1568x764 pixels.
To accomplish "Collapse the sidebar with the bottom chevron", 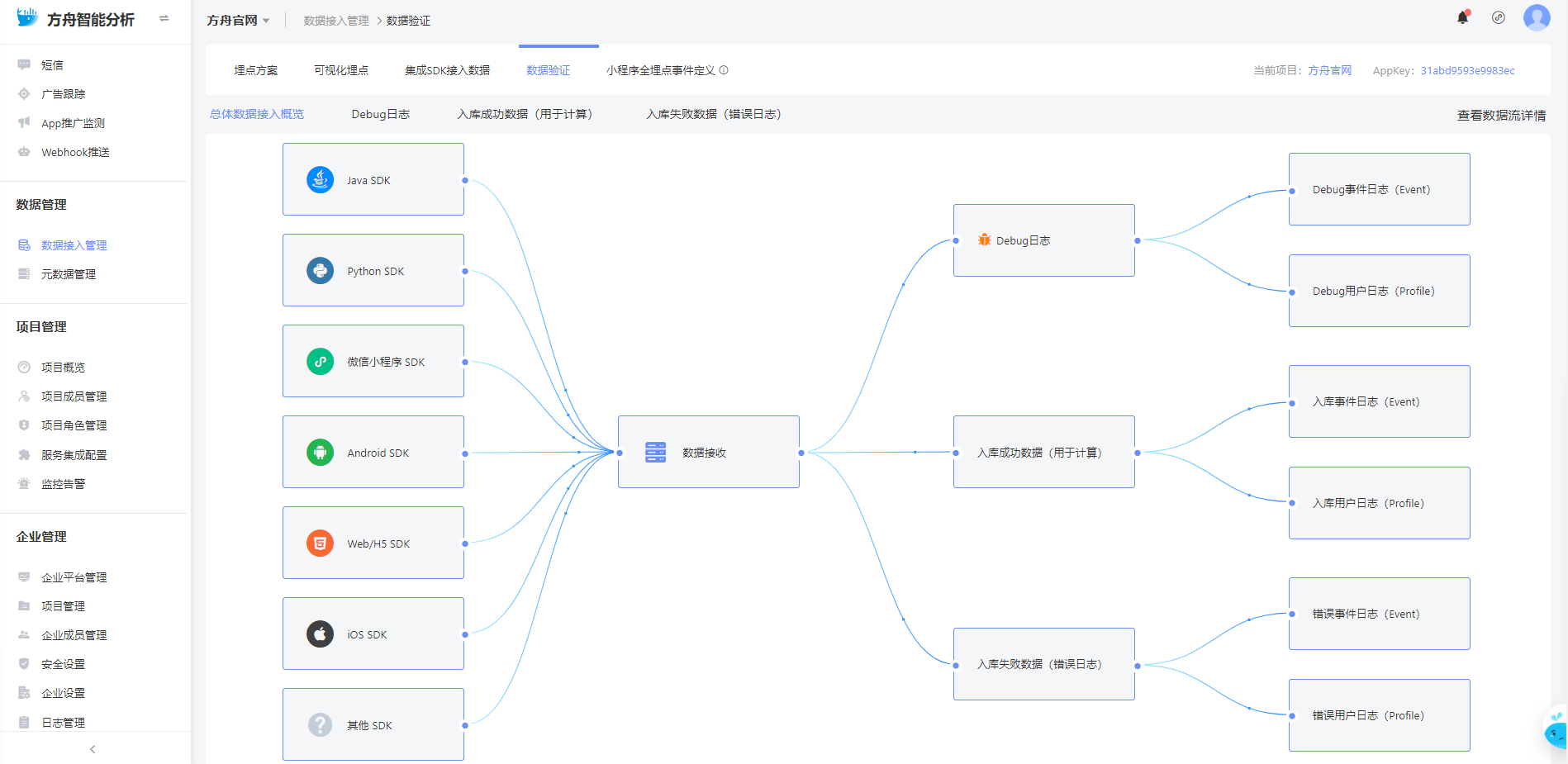I will tap(93, 749).
